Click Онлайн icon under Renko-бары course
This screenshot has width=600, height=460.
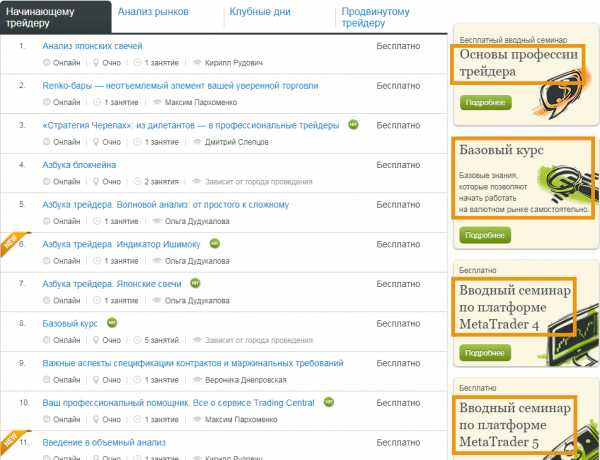click(x=46, y=102)
